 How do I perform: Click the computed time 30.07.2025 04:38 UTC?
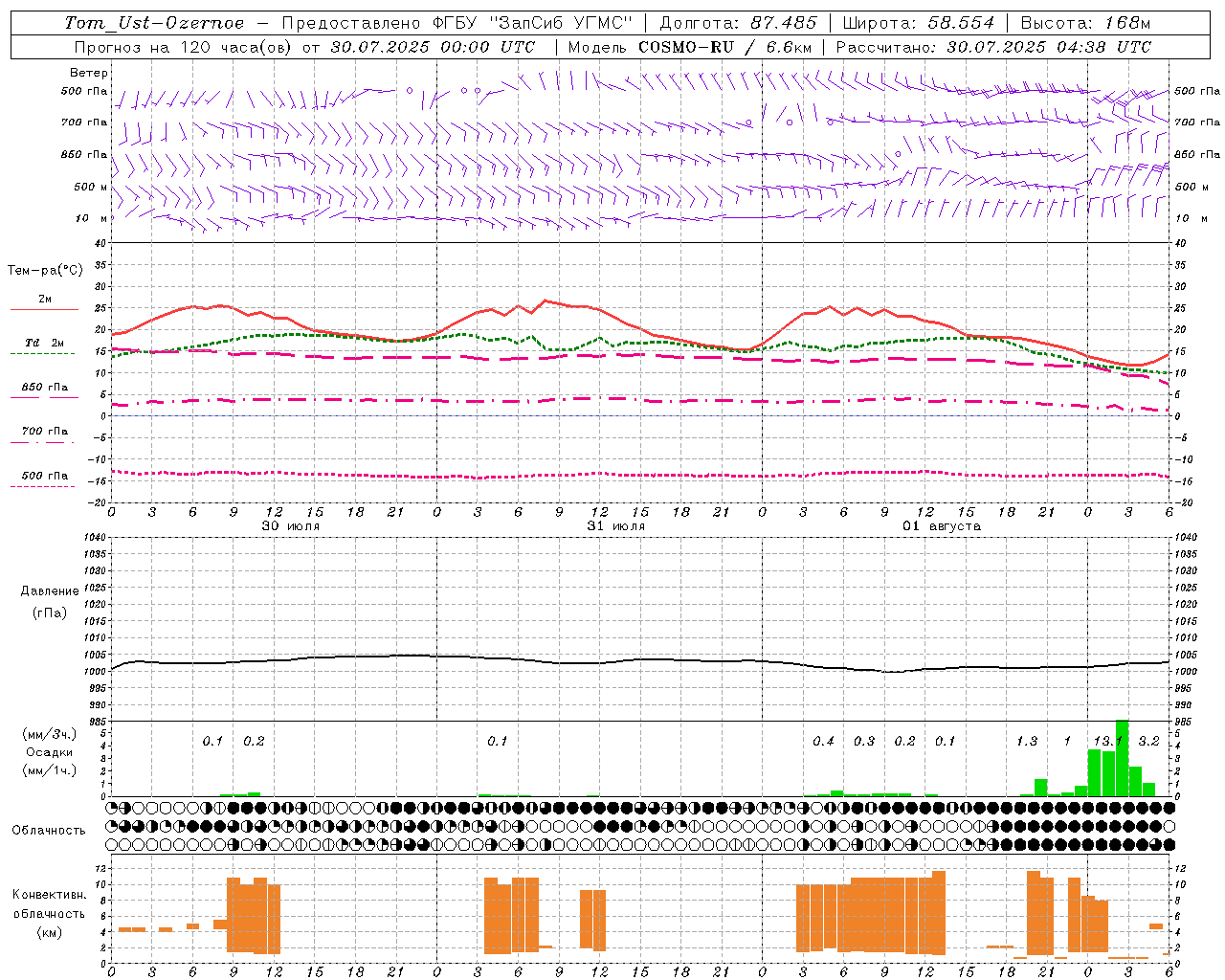pyautogui.click(x=1049, y=47)
